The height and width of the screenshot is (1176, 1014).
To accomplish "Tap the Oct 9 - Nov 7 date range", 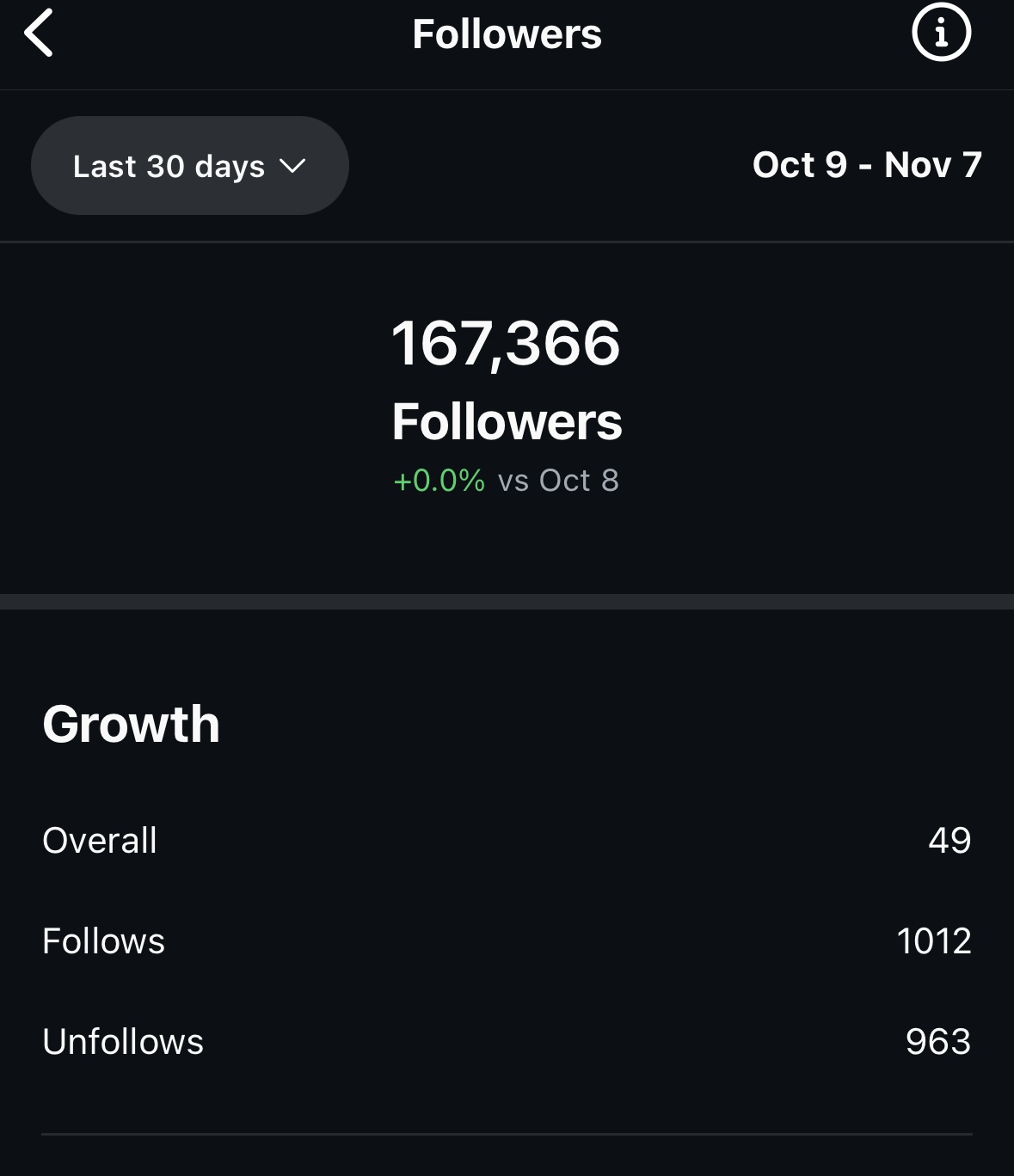I will click(x=866, y=165).
